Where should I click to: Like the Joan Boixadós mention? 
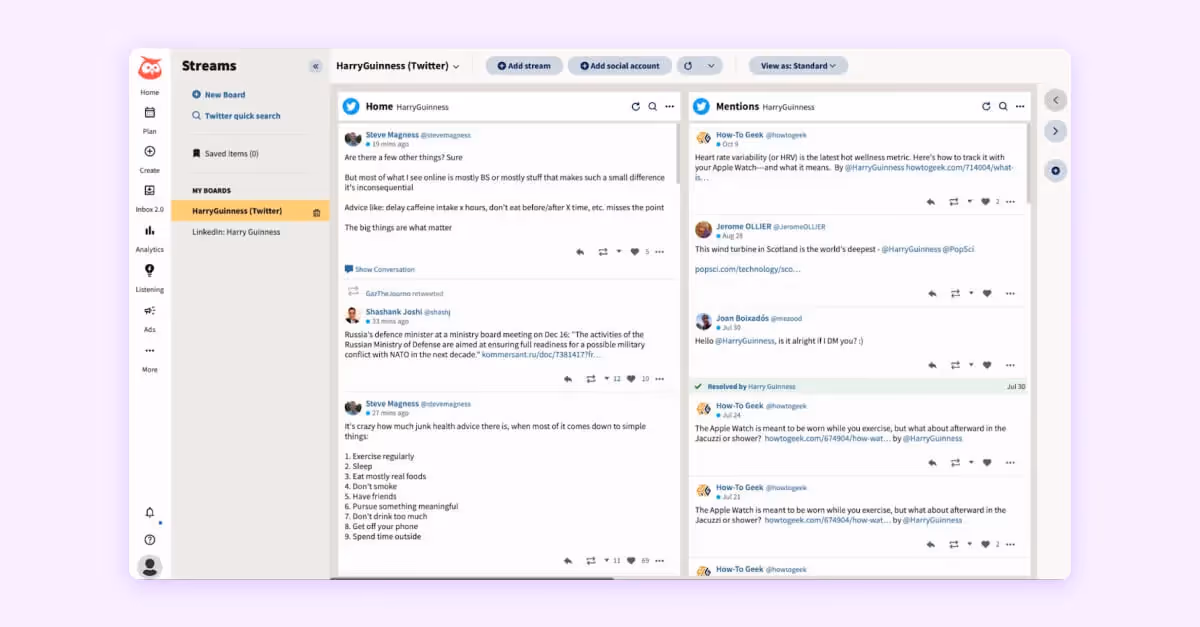[987, 366]
